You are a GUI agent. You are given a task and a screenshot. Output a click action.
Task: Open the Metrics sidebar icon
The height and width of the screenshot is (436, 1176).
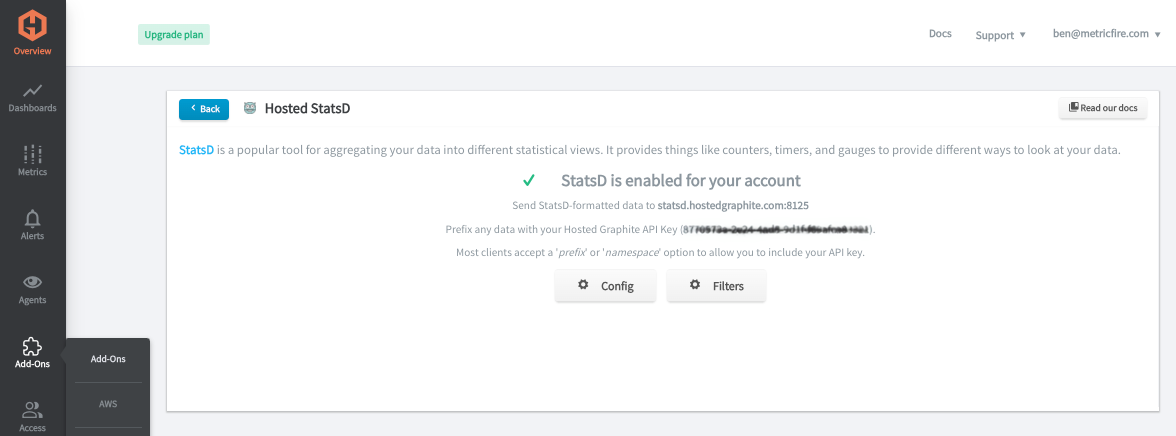[32, 154]
